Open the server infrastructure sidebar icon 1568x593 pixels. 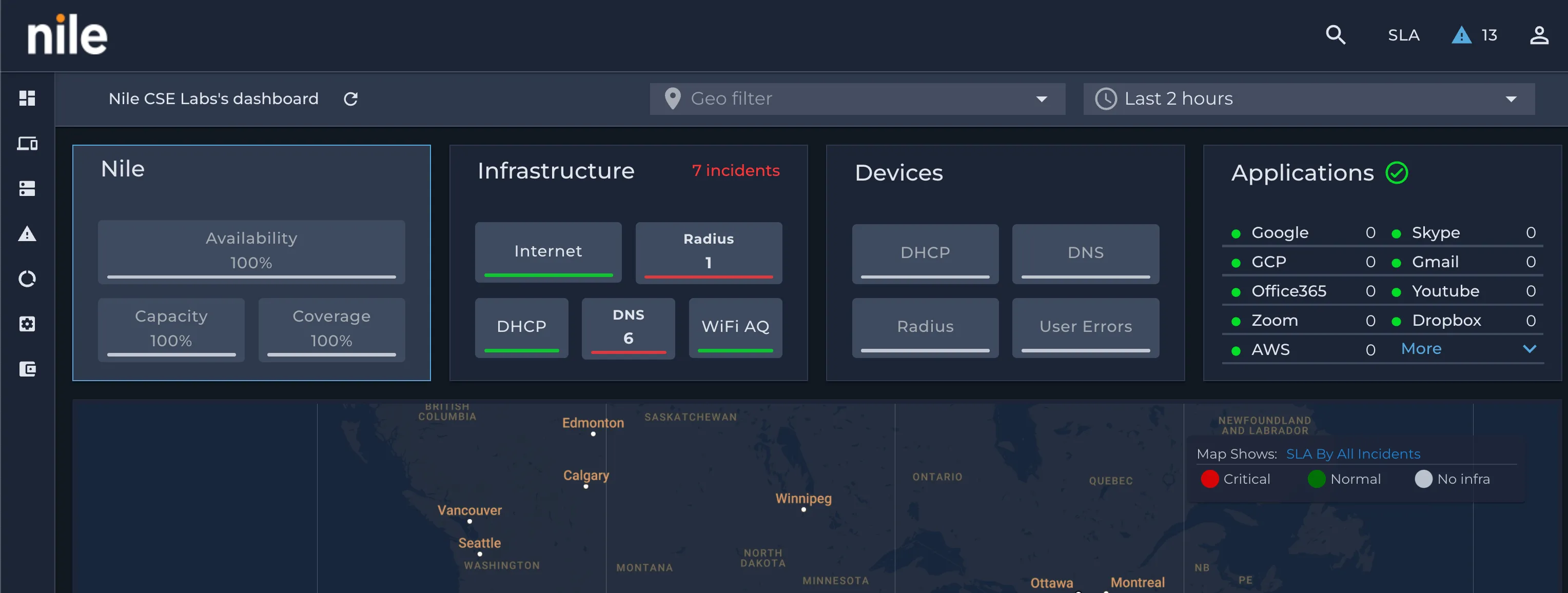coord(27,188)
